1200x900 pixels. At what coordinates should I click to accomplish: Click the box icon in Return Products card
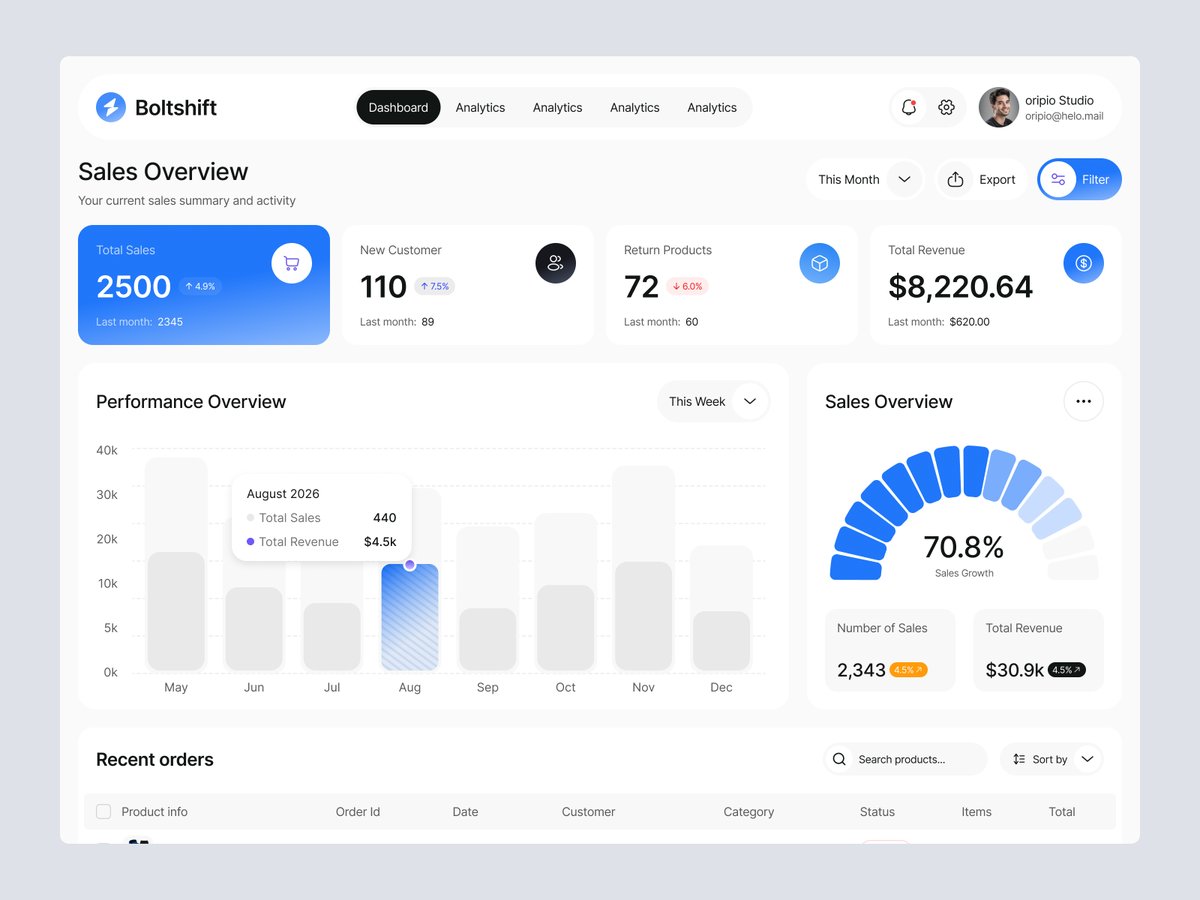tap(819, 264)
